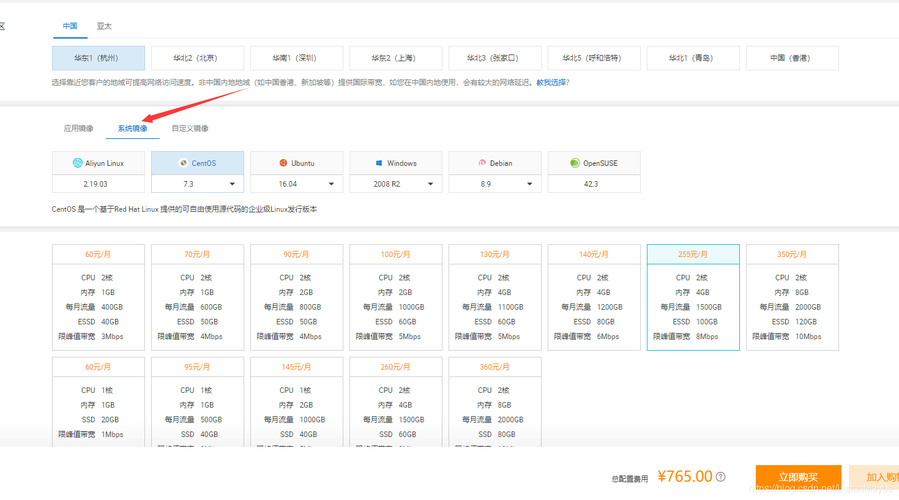
Task: Click the CentOS logo icon
Action: coord(183,163)
